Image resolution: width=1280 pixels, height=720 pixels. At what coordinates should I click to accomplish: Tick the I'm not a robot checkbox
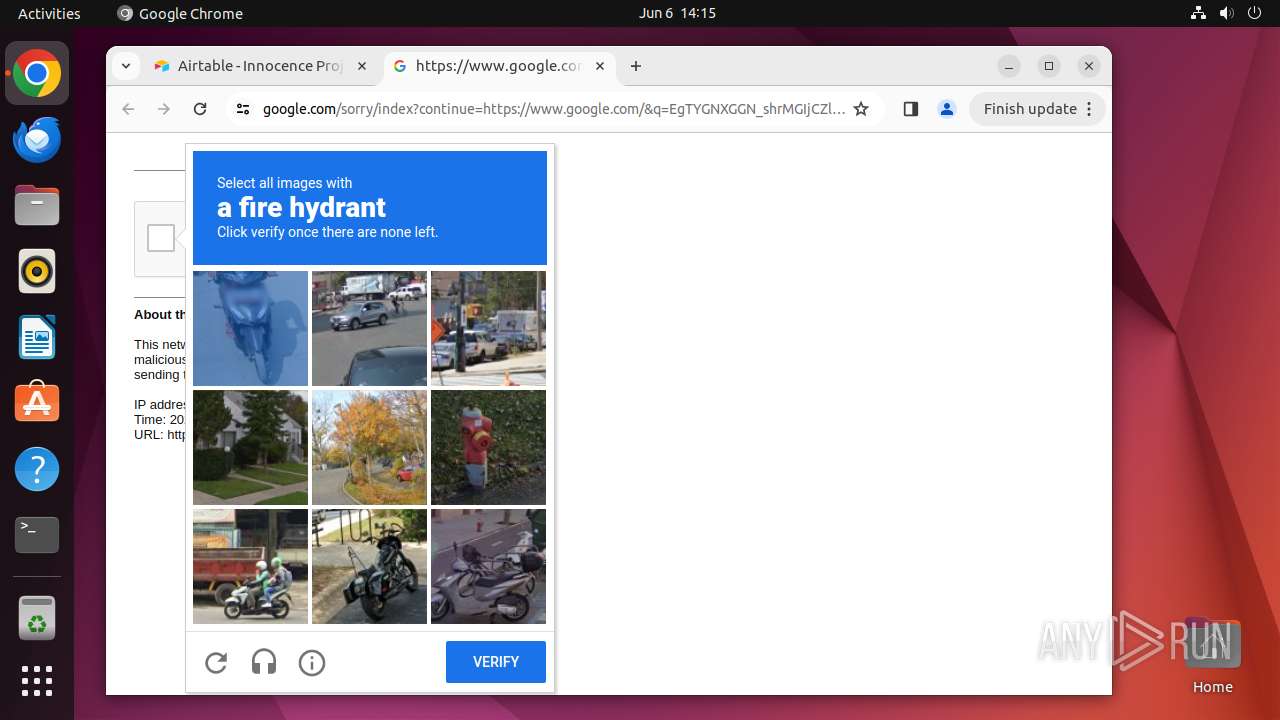[161, 238]
